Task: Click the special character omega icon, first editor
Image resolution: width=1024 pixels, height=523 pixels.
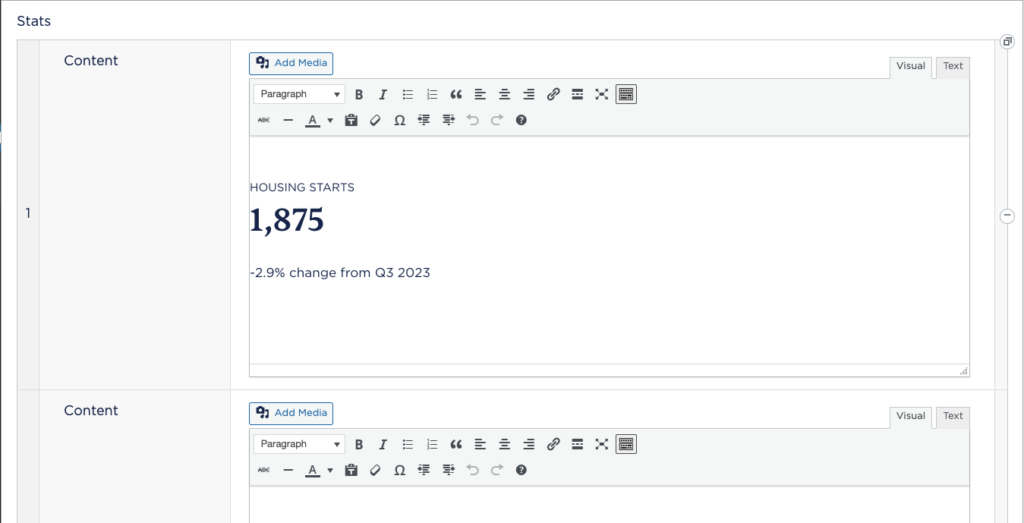Action: (399, 120)
